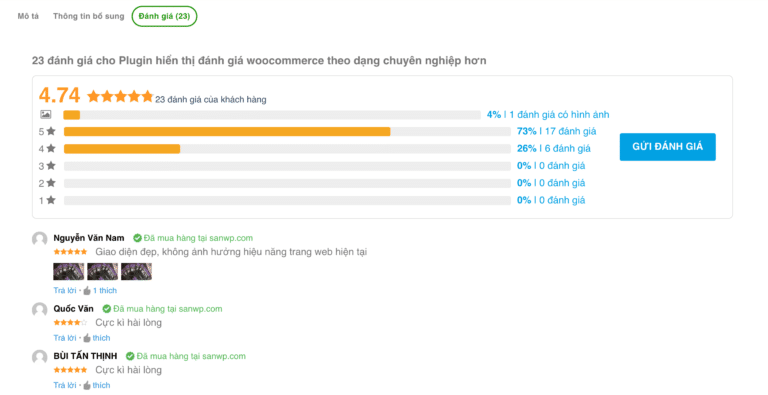The height and width of the screenshot is (395, 768).
Task: Like Quốc Văn's review via the thumbs-up icon
Action: pyautogui.click(x=87, y=338)
